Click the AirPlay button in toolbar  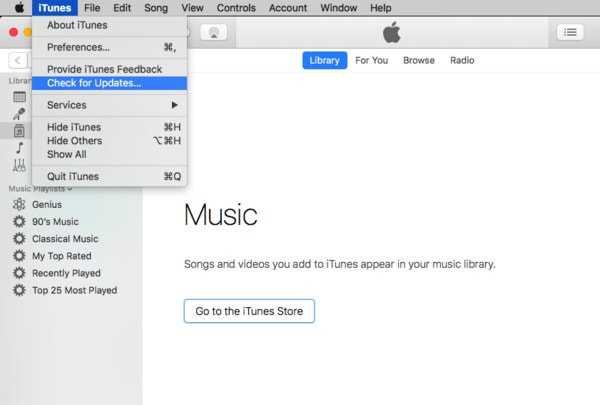[214, 33]
